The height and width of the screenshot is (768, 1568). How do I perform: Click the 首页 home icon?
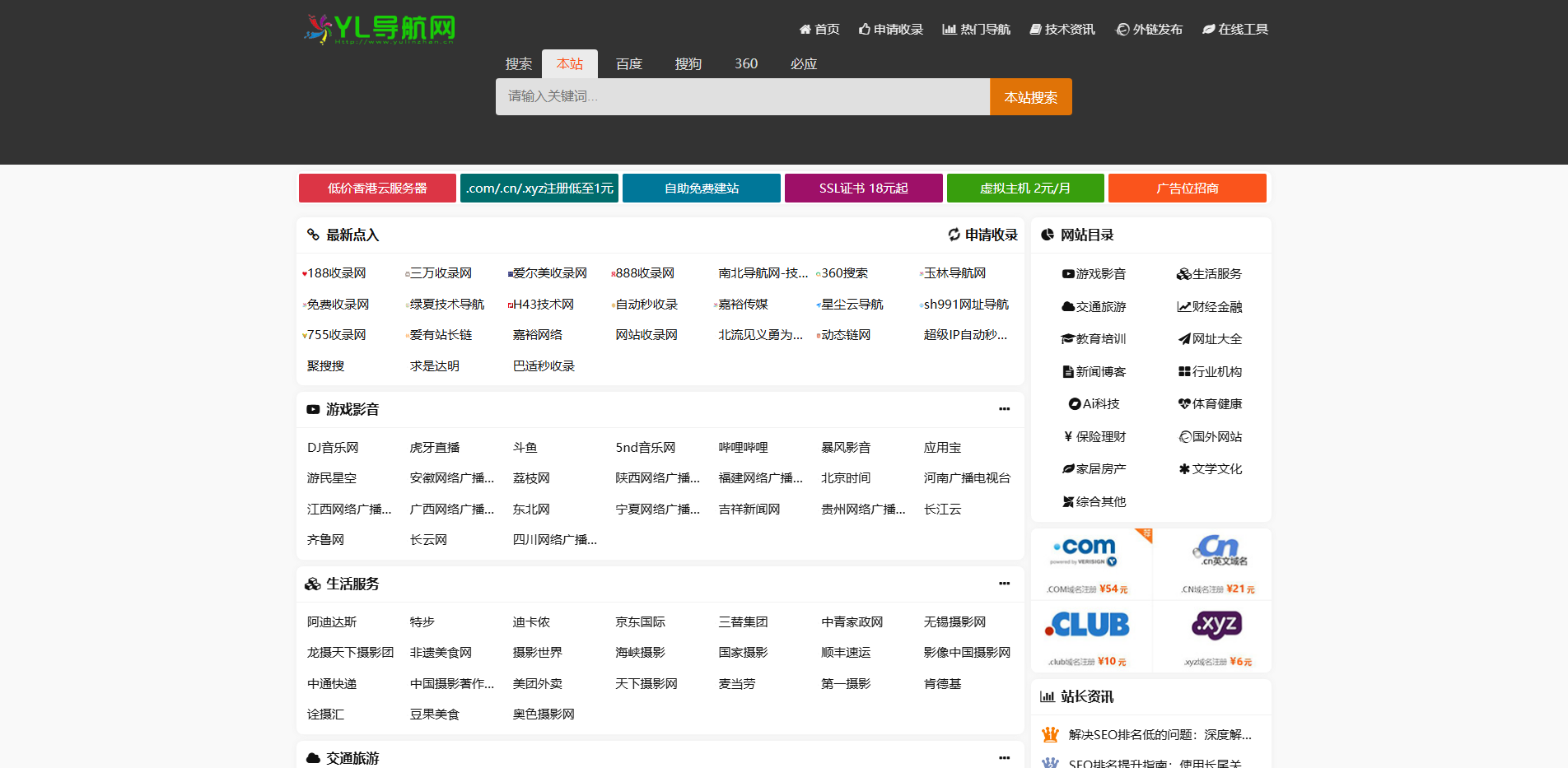(805, 29)
